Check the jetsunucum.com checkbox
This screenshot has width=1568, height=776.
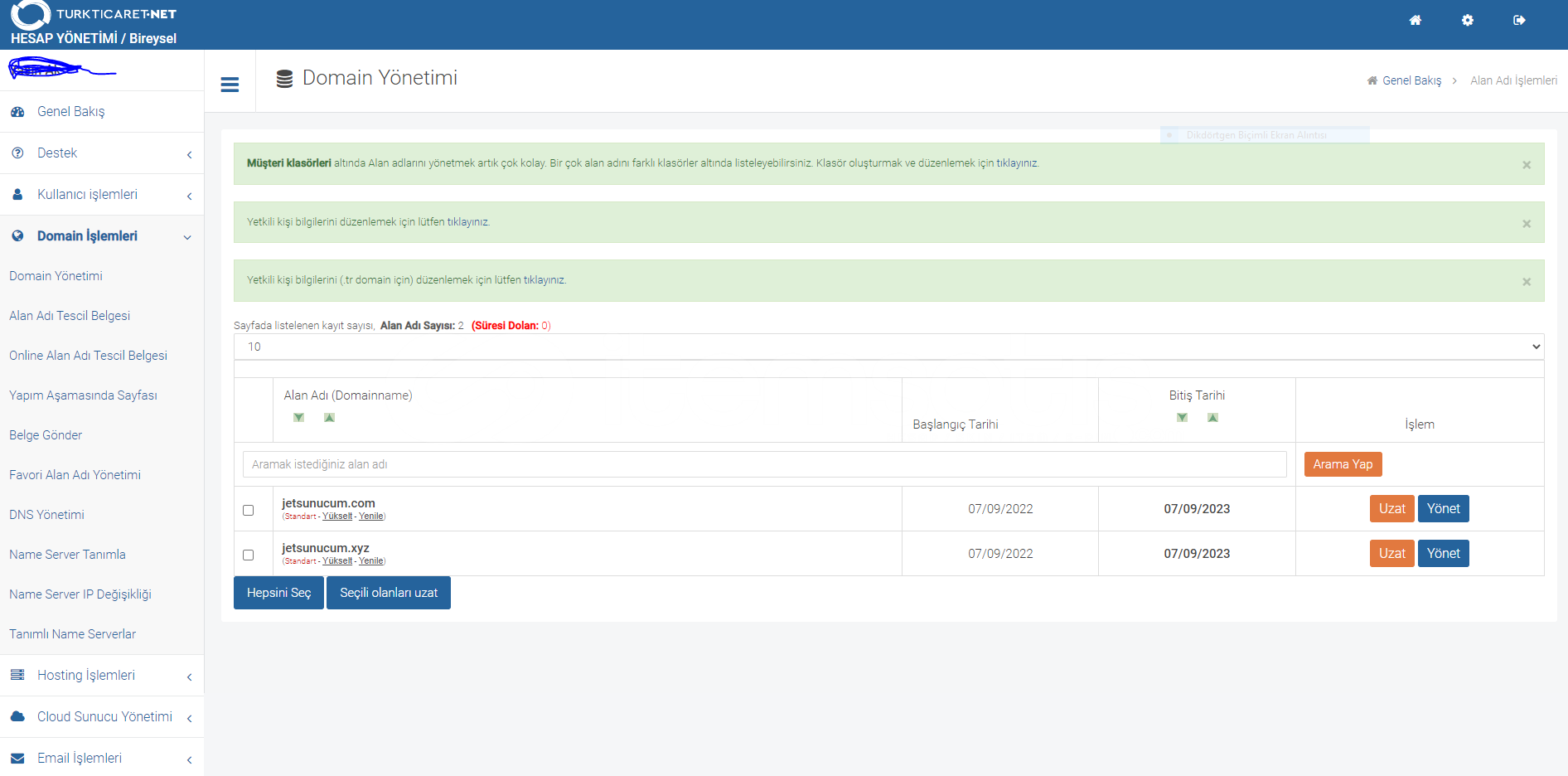(248, 510)
